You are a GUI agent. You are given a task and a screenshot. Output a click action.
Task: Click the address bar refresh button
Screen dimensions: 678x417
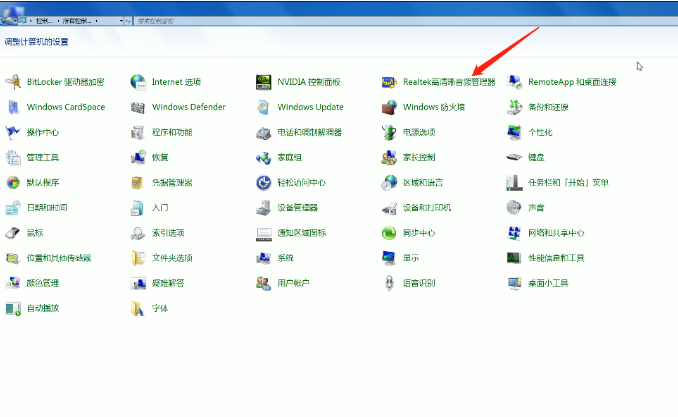(x=128, y=21)
